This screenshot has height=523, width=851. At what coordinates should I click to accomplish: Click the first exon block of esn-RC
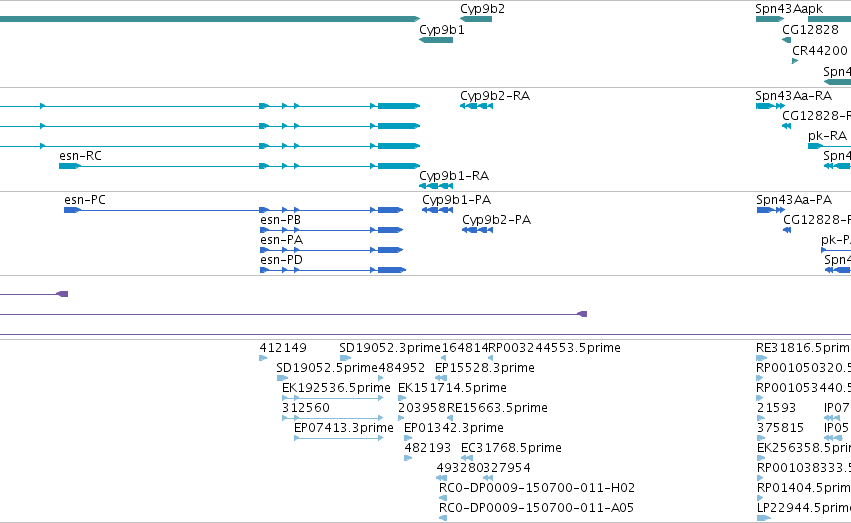[x=69, y=166]
